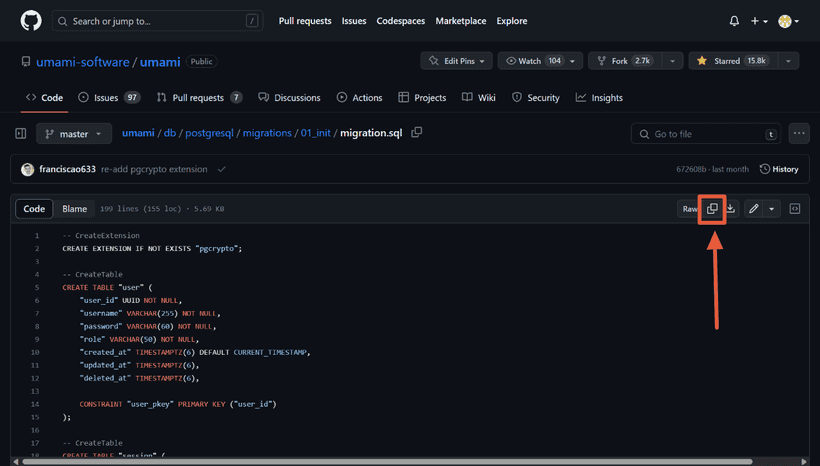Open the Wiki tab
Viewport: 820px width, 466px height.
[x=479, y=98]
